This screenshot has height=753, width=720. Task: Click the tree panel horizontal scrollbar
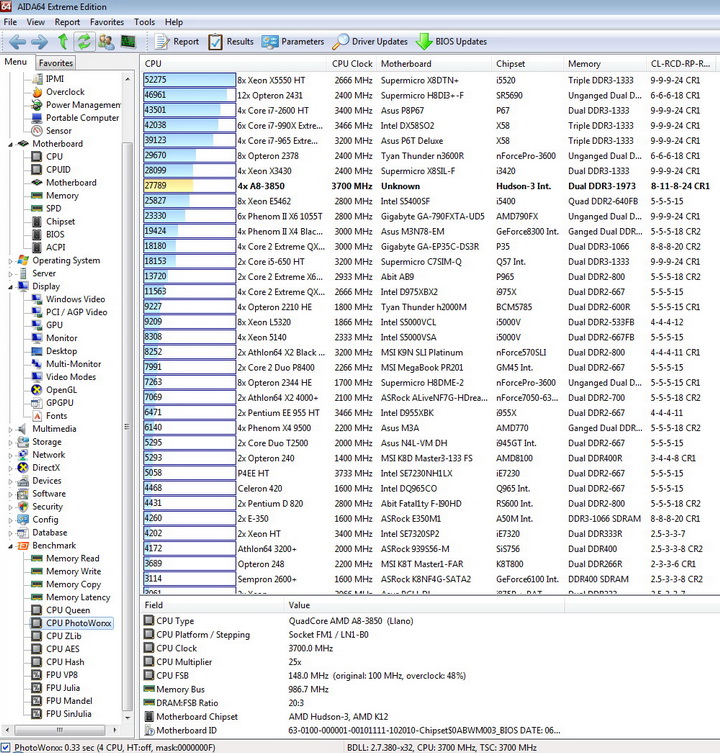(60, 730)
